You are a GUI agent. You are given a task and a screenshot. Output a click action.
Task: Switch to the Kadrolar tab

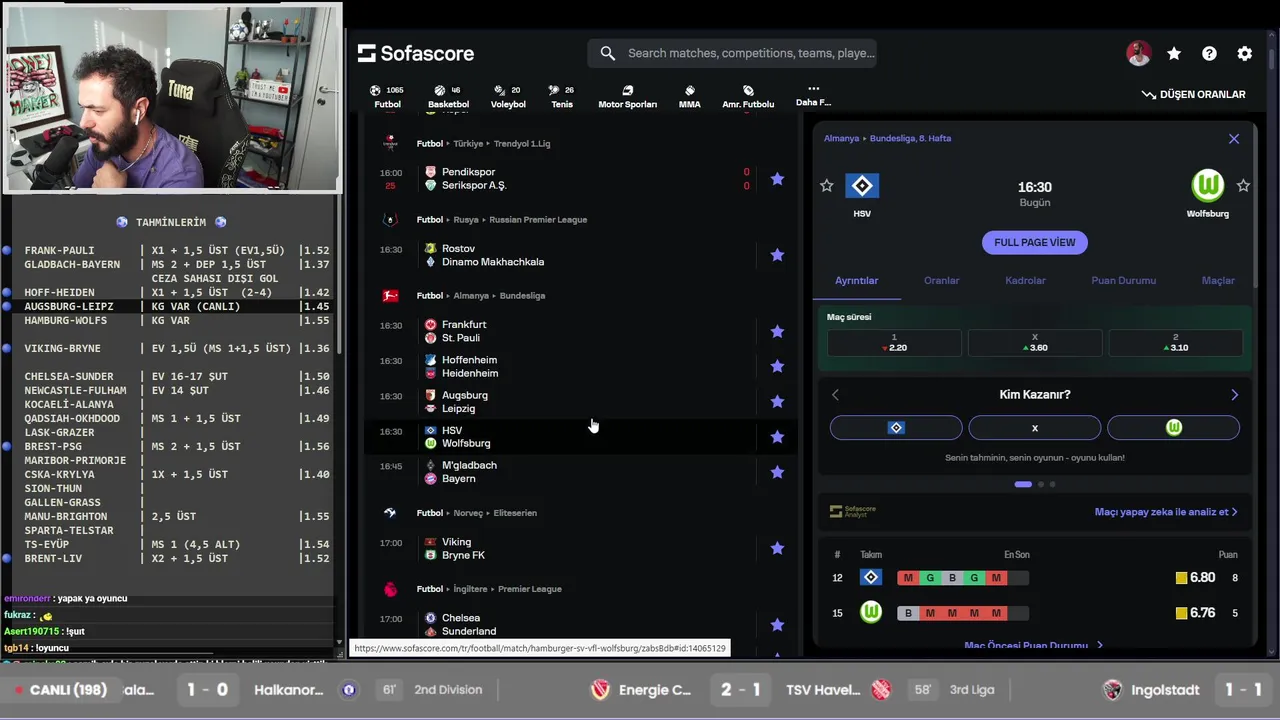(1025, 281)
